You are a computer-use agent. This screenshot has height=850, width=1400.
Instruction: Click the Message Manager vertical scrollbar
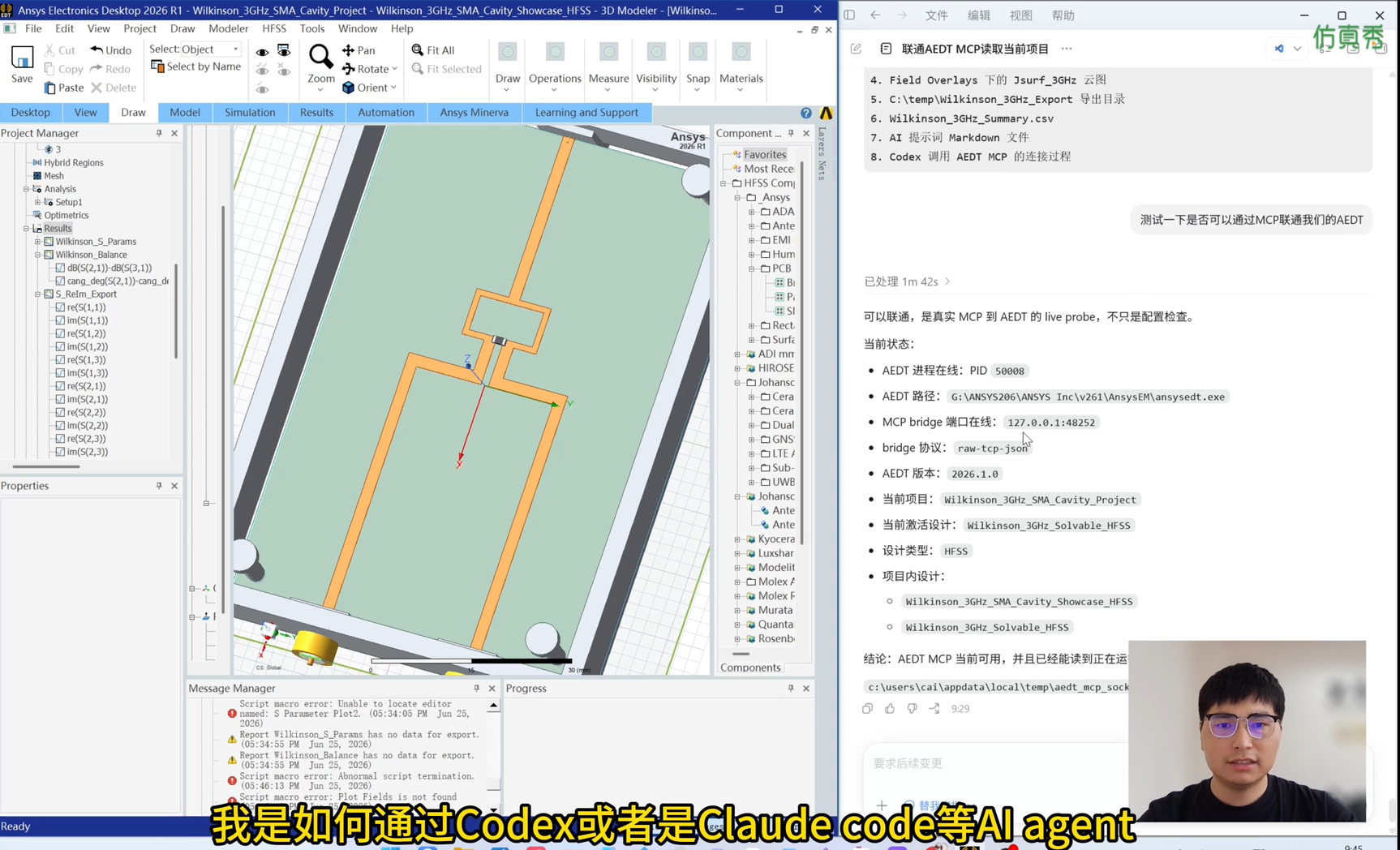pos(493,758)
